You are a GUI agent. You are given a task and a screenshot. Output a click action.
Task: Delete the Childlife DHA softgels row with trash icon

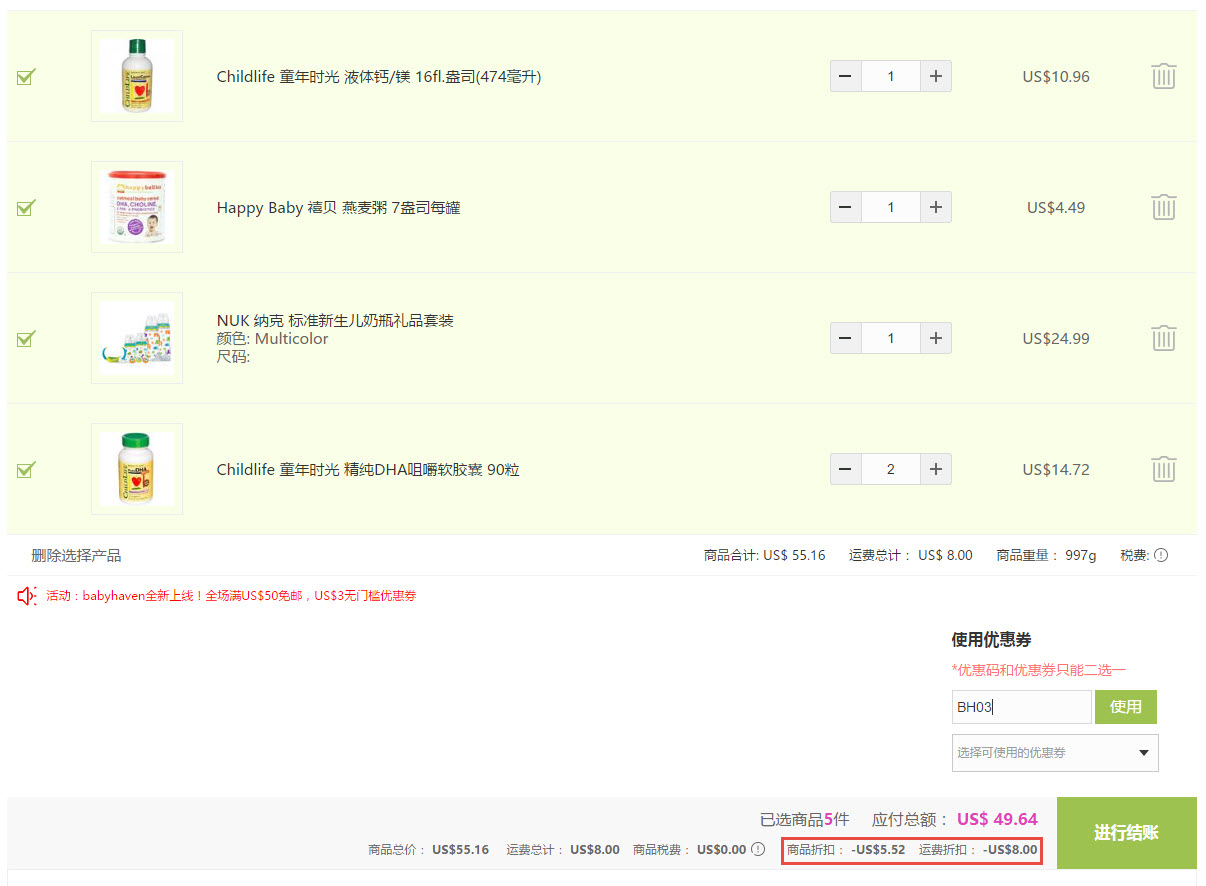[x=1163, y=470]
